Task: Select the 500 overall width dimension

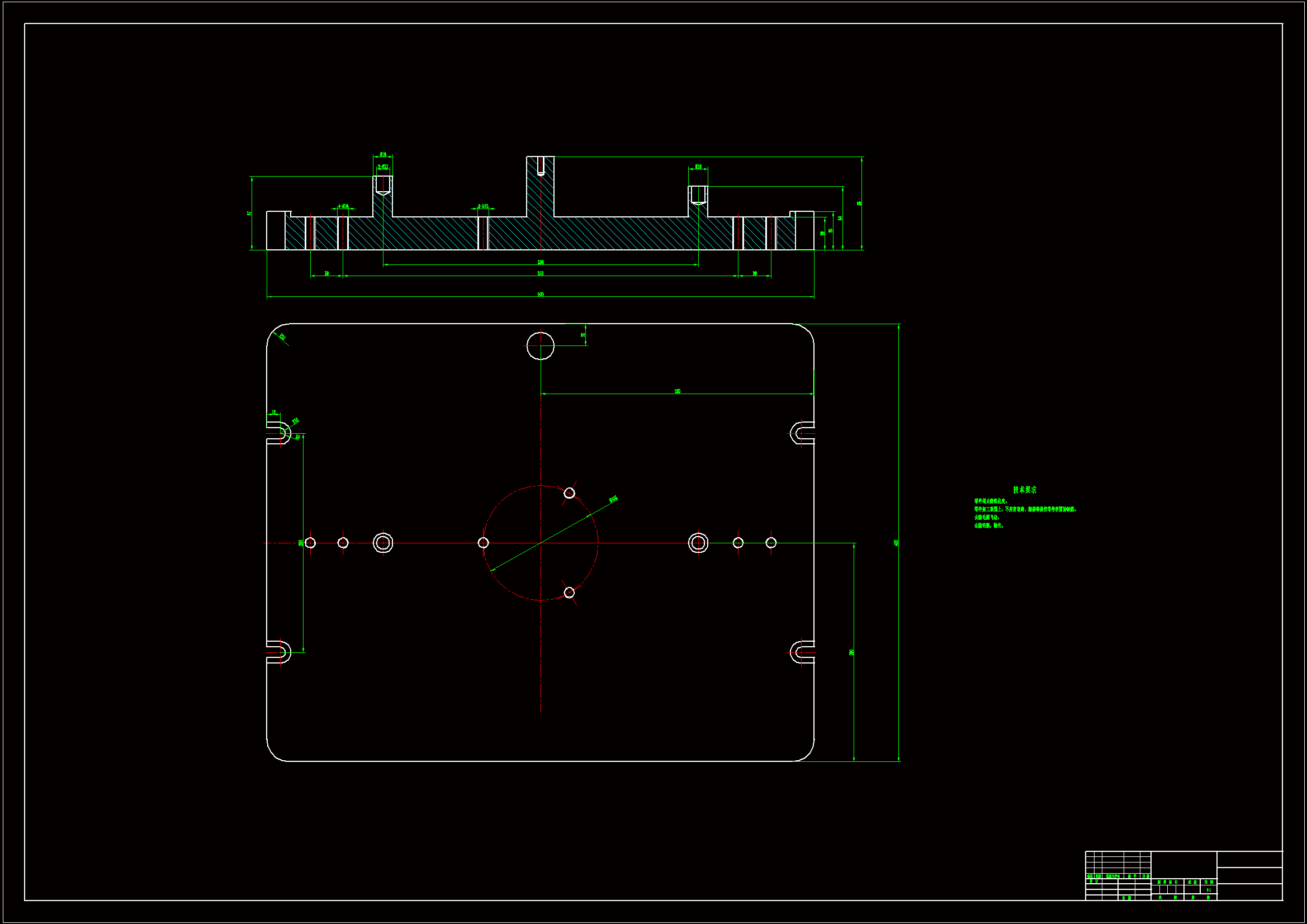Action: (x=540, y=295)
